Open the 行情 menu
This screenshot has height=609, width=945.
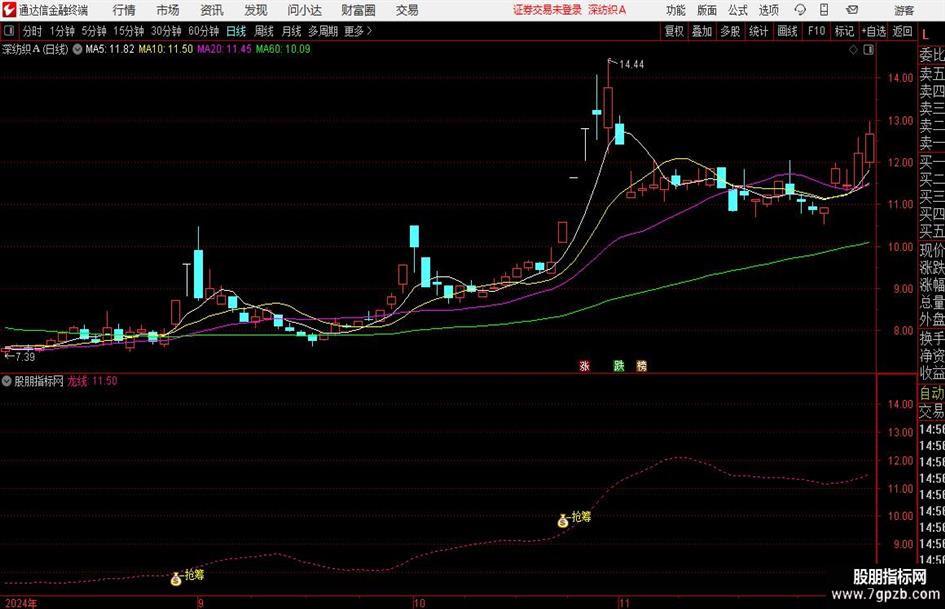(124, 10)
